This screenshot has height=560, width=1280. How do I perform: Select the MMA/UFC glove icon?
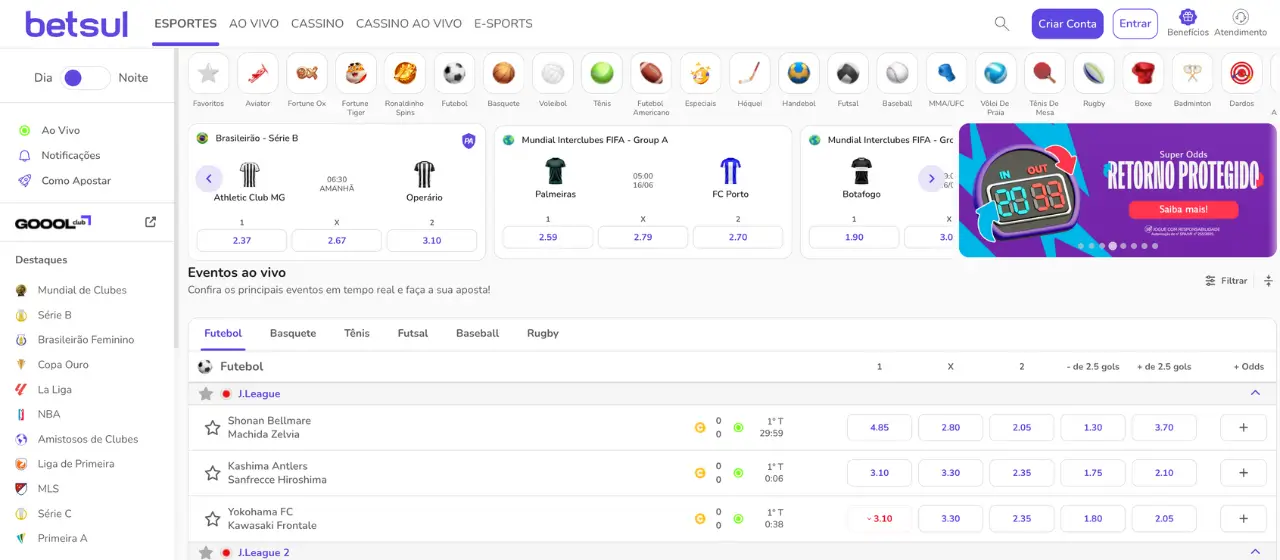click(x=946, y=74)
